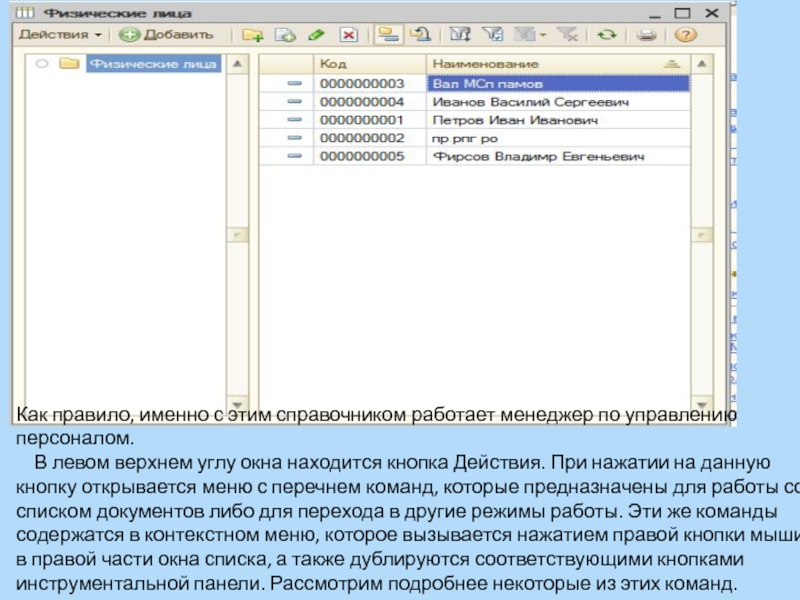Click the mark for deletion icon
This screenshot has width=800, height=600.
[348, 34]
